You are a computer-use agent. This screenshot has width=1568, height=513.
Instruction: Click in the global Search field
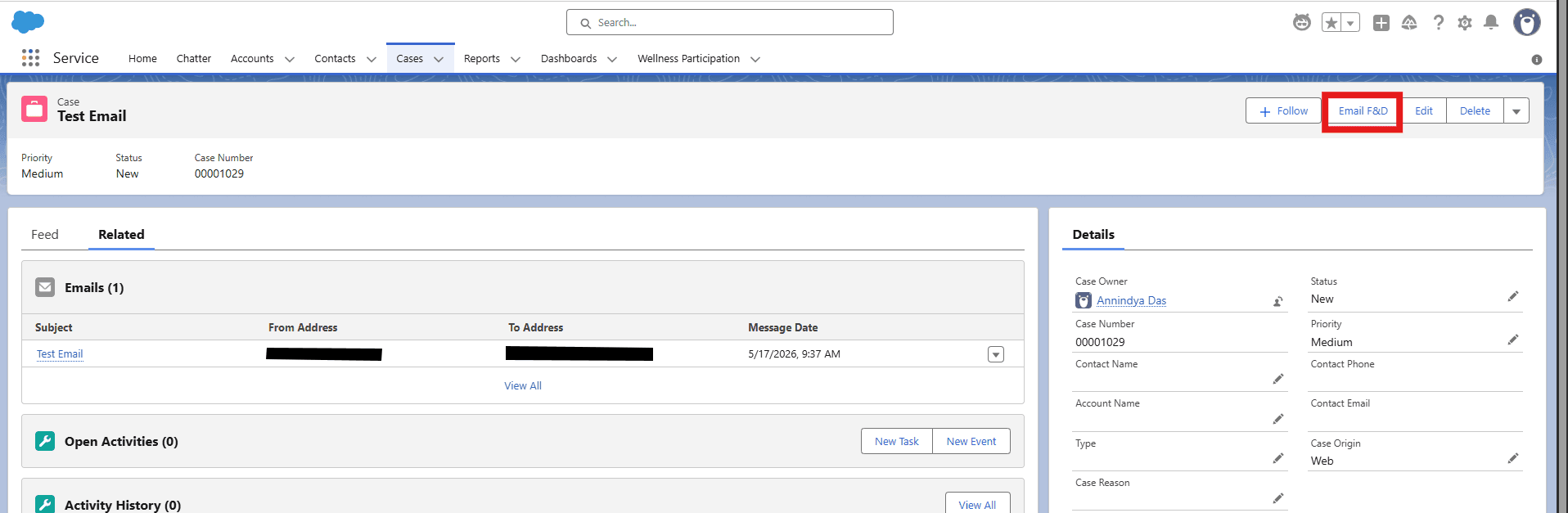[730, 22]
